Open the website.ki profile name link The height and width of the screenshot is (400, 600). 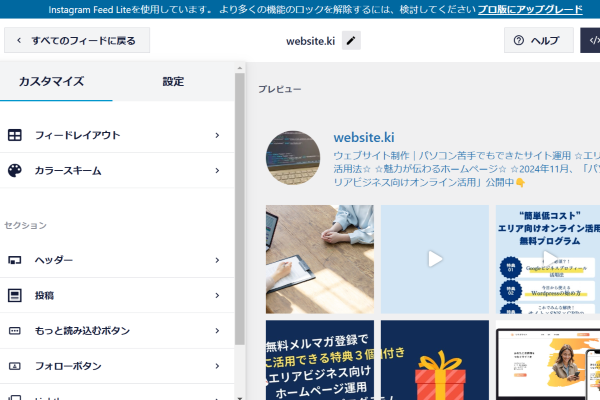pos(364,137)
